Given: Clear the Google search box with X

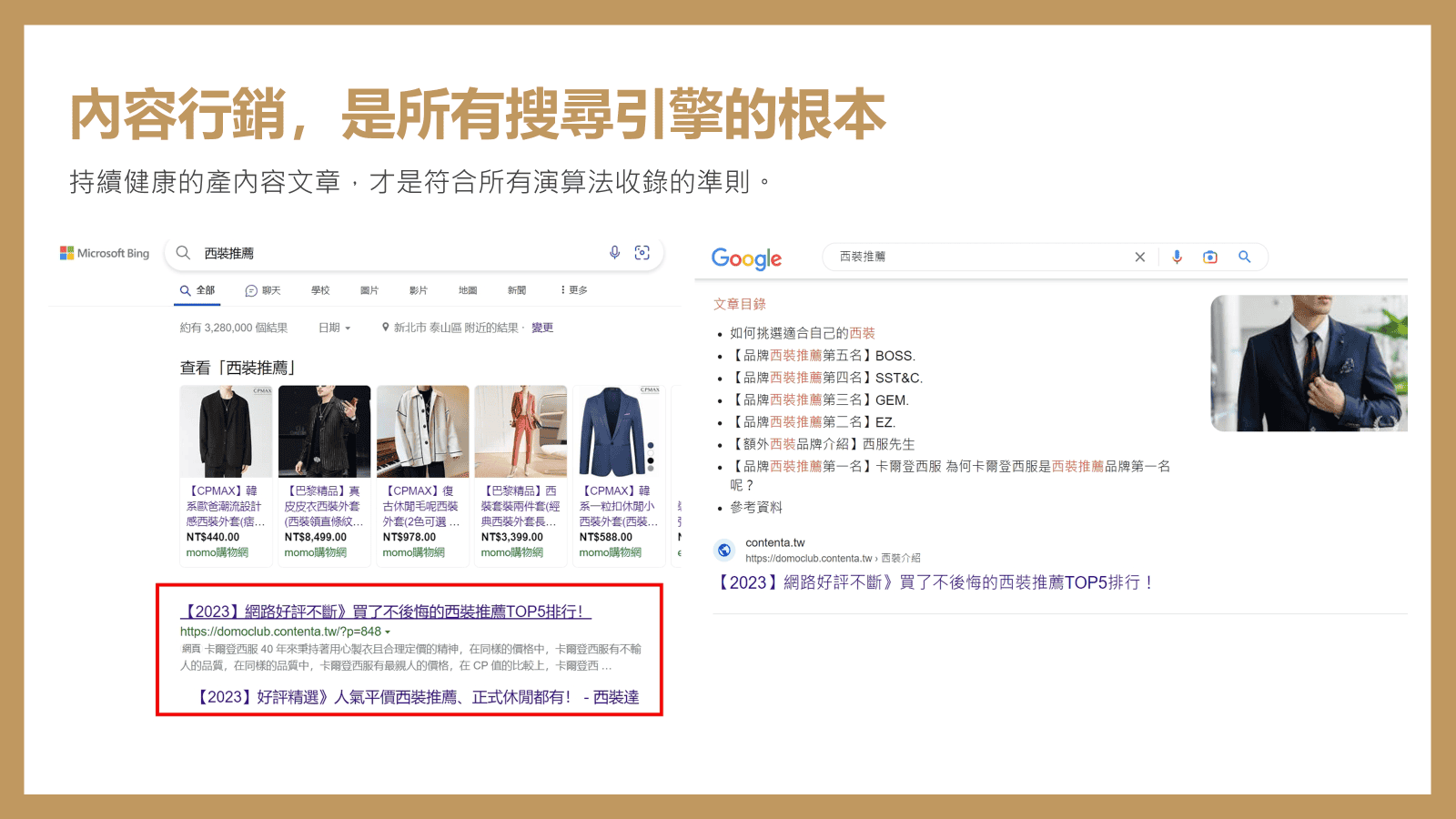Looking at the screenshot, I should click(x=1139, y=258).
